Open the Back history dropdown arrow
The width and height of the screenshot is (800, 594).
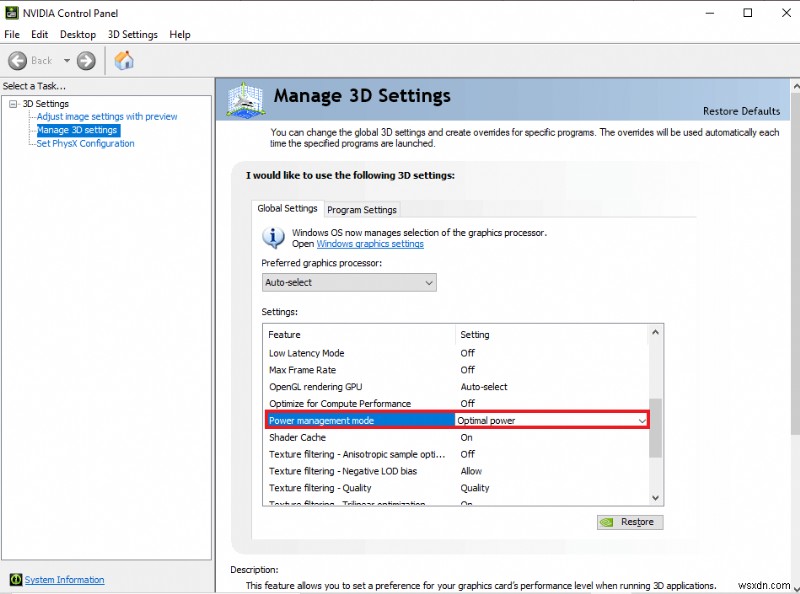pos(66,61)
